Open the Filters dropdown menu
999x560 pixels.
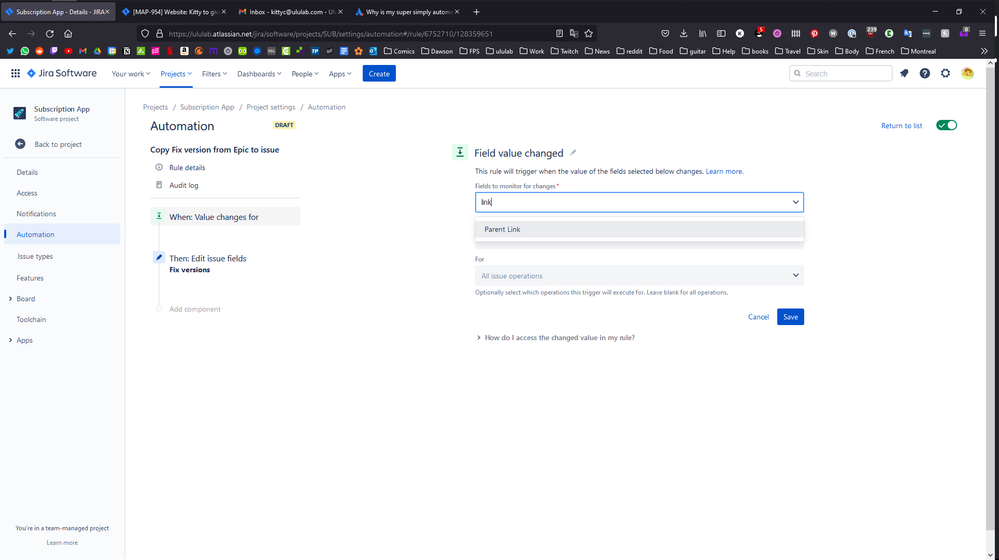(x=214, y=74)
